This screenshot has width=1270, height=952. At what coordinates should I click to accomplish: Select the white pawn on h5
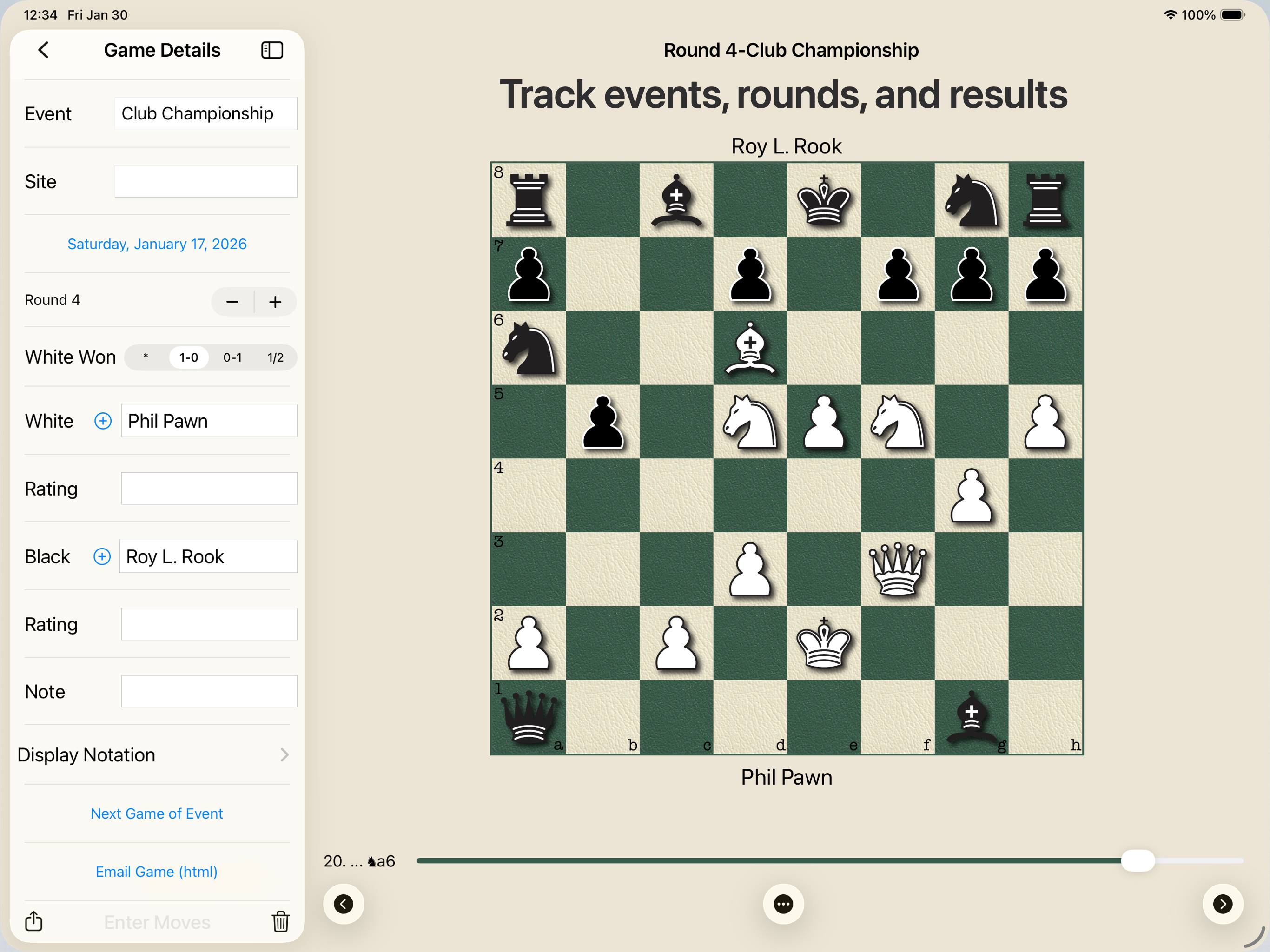[1045, 422]
